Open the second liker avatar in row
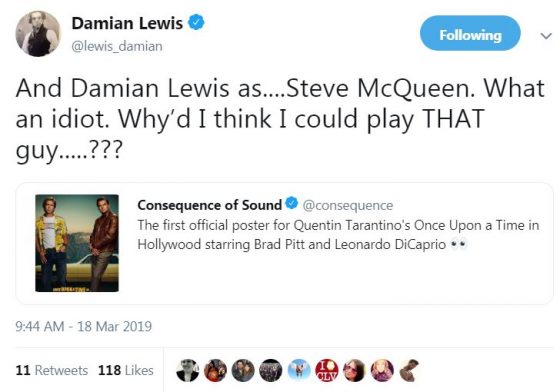The image size is (560, 392). (215, 371)
